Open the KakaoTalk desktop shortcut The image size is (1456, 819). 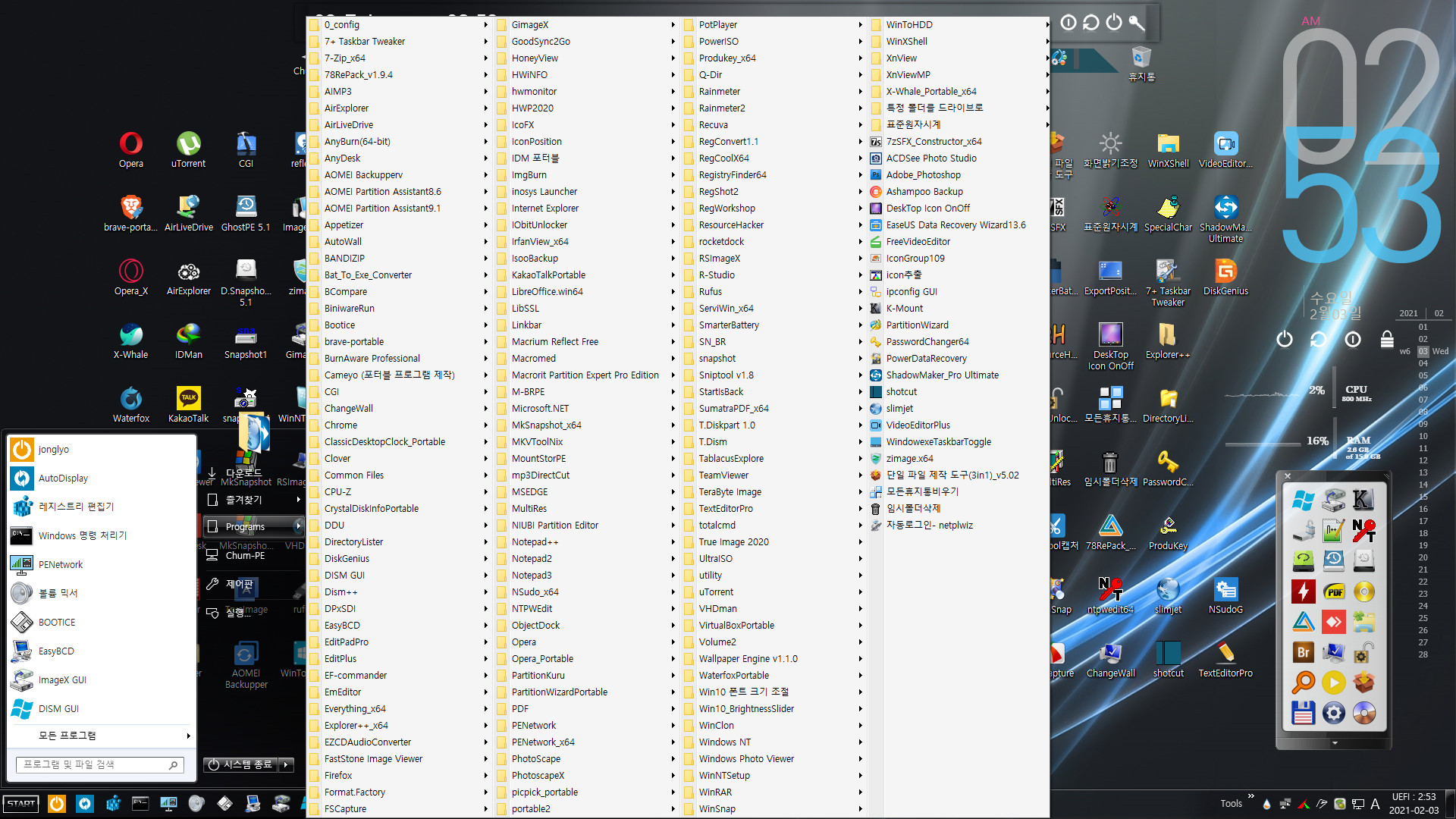click(188, 404)
